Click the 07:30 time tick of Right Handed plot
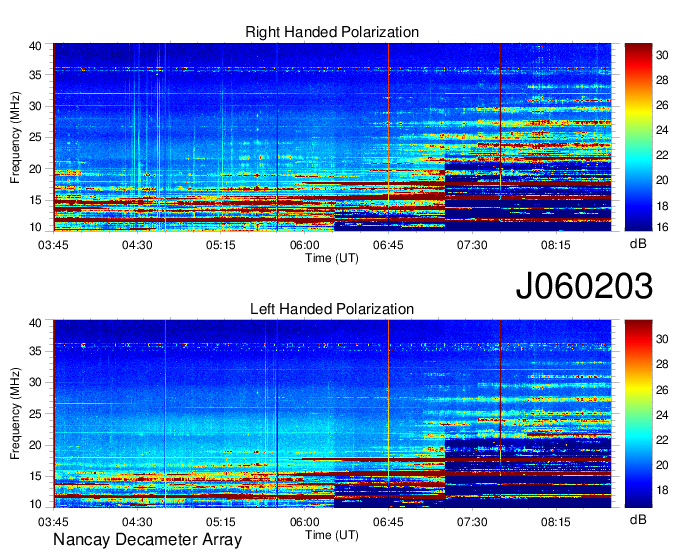This screenshot has height=552, width=680. click(472, 245)
